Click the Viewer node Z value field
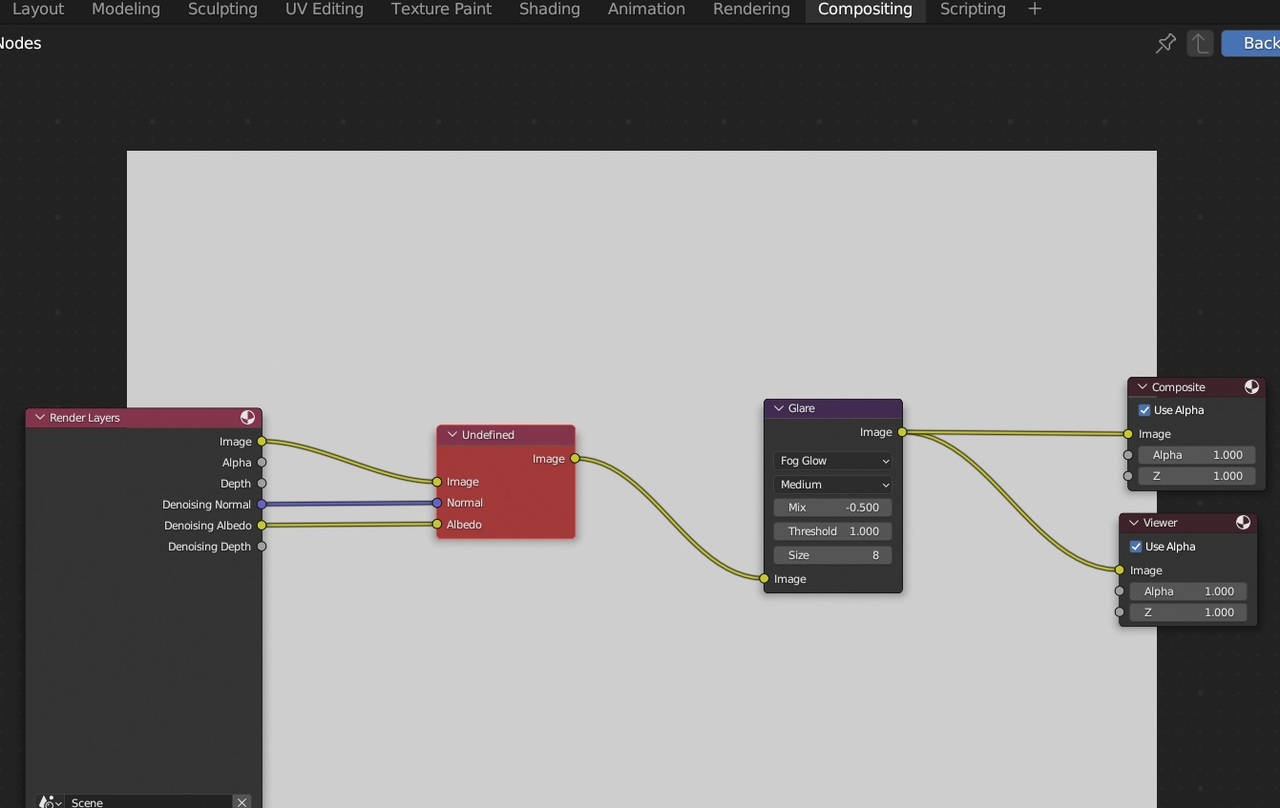Image resolution: width=1280 pixels, height=808 pixels. [1188, 612]
